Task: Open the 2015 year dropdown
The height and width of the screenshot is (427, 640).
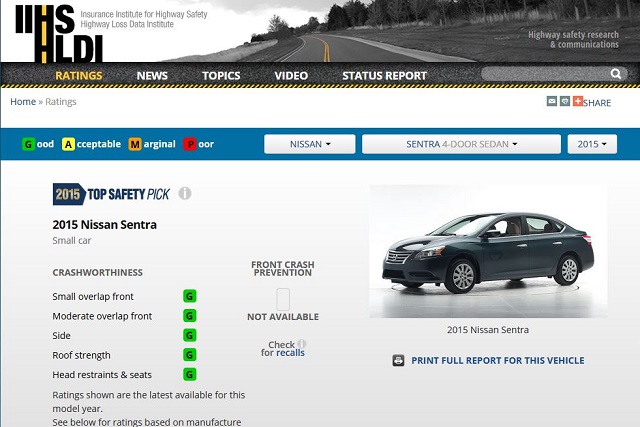Action: click(x=592, y=144)
